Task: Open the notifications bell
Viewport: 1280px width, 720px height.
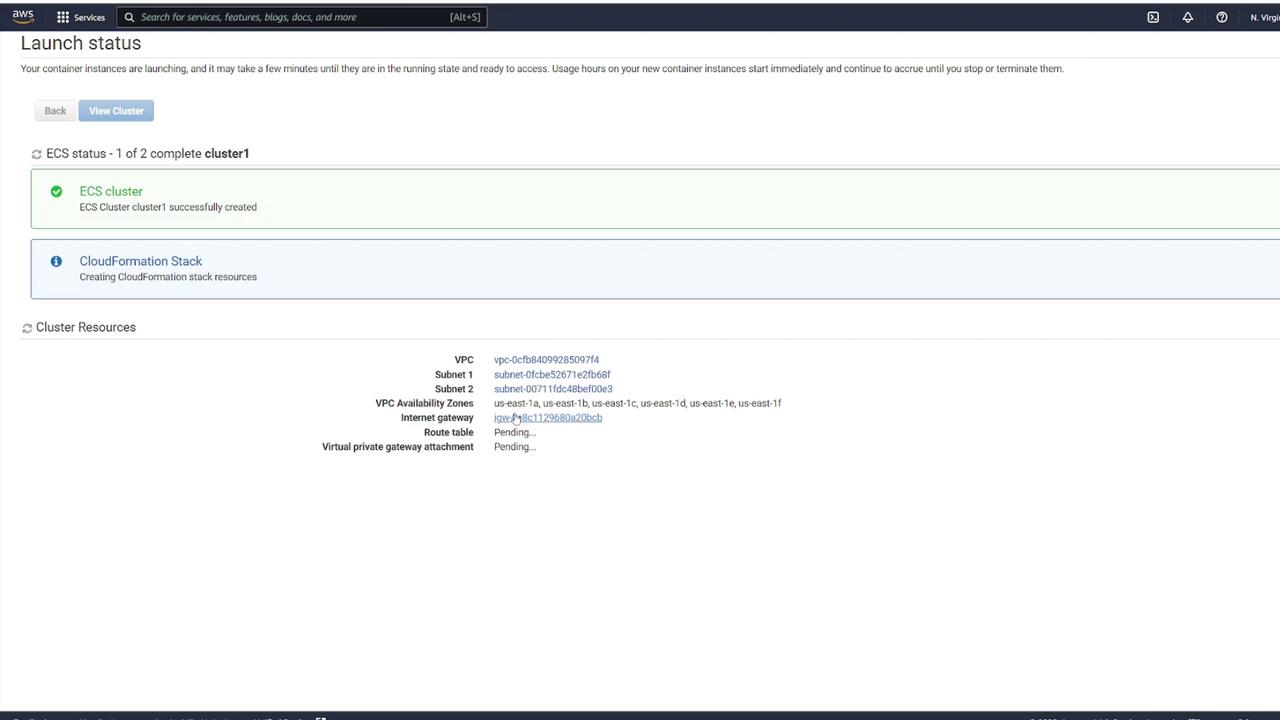Action: [1188, 17]
